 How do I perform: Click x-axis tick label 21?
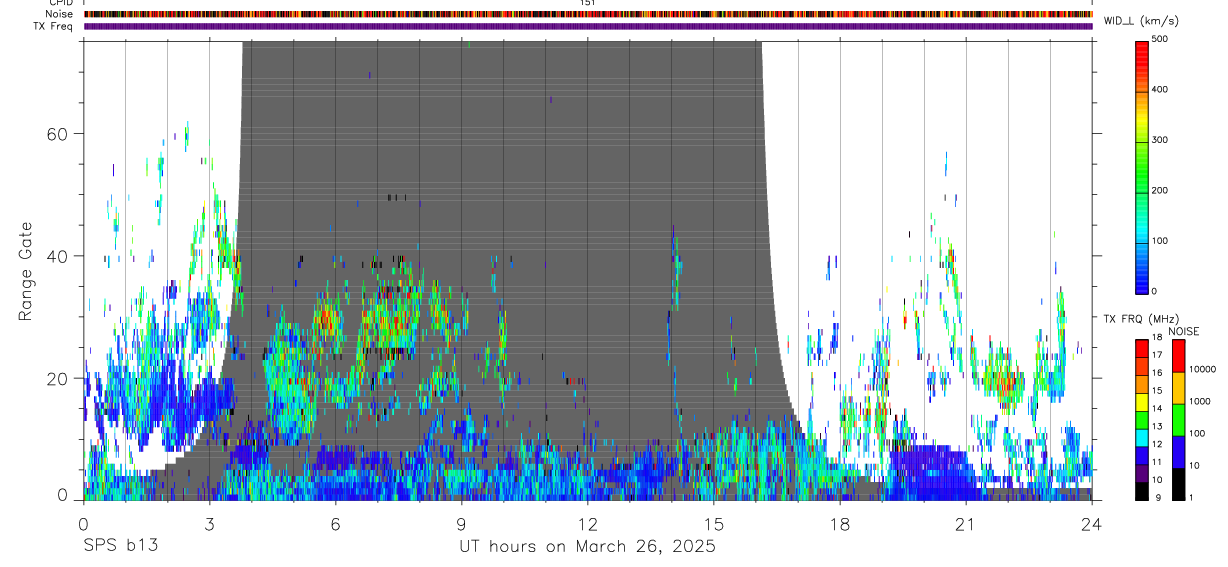[x=966, y=524]
